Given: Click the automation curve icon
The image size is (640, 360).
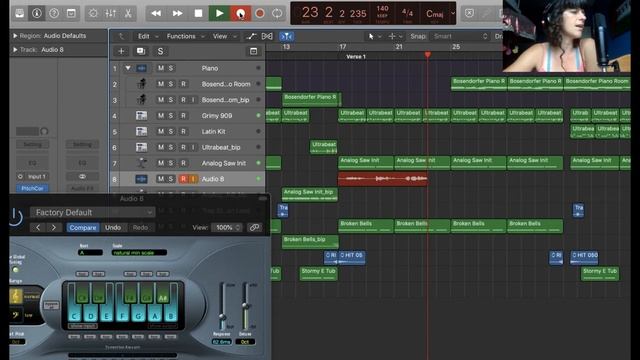Looking at the screenshot, I should click(251, 36).
